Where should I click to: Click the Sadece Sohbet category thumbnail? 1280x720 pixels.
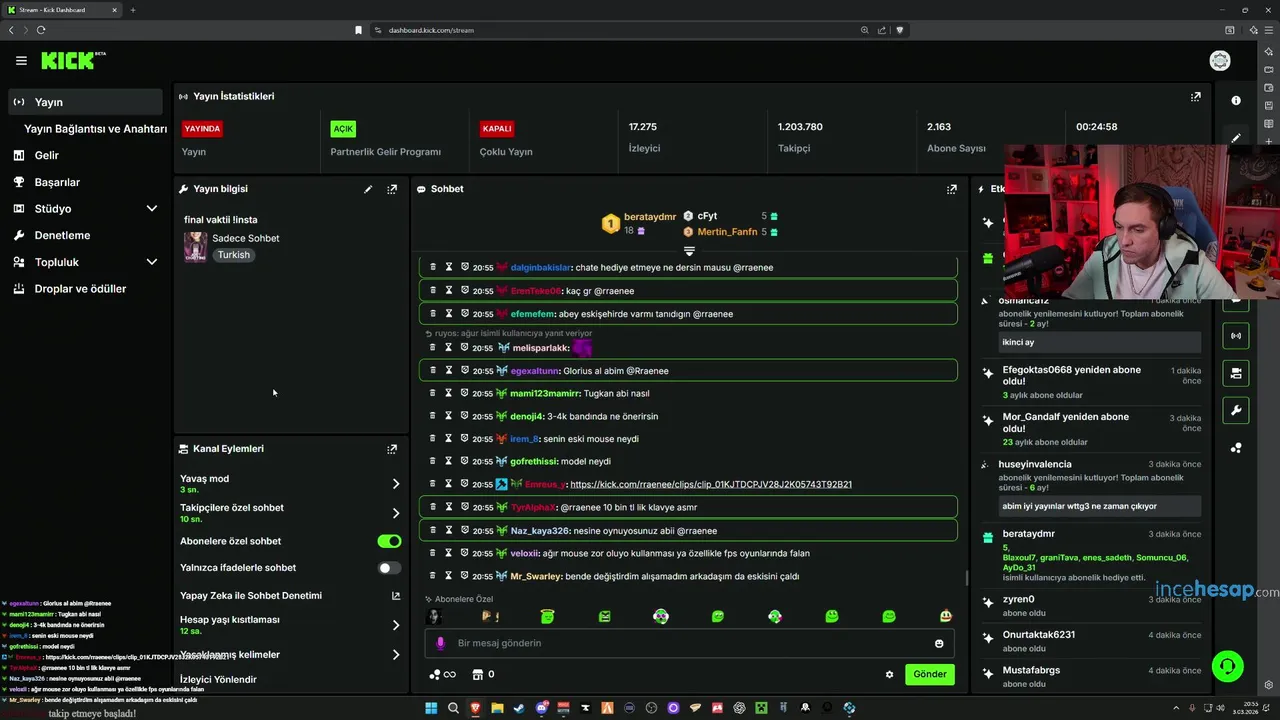coord(195,247)
